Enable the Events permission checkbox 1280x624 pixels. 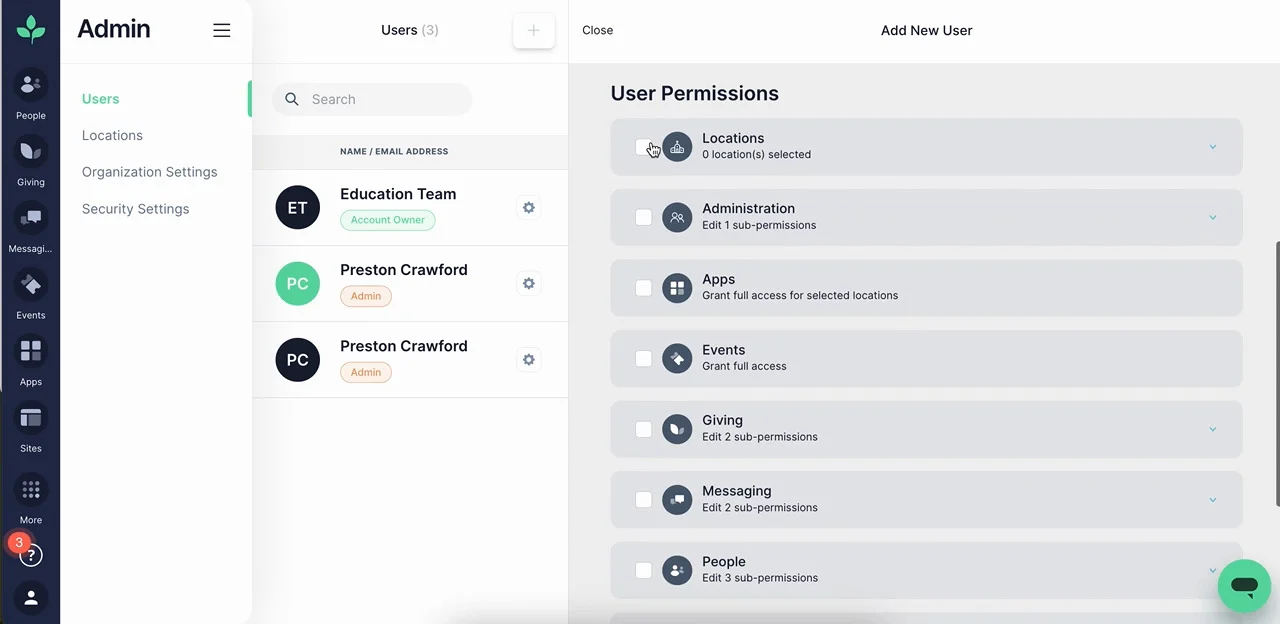tap(644, 358)
